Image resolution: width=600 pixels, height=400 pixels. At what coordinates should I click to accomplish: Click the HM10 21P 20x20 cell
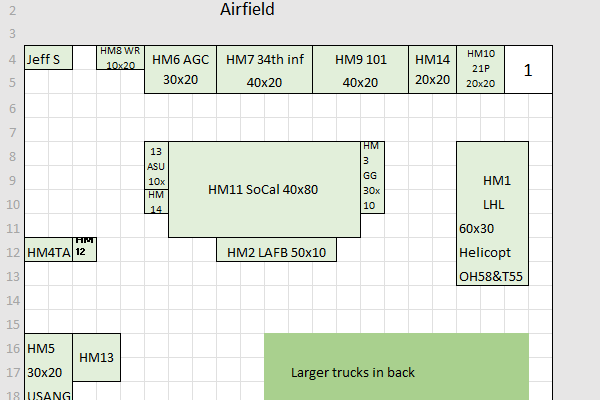pos(480,69)
